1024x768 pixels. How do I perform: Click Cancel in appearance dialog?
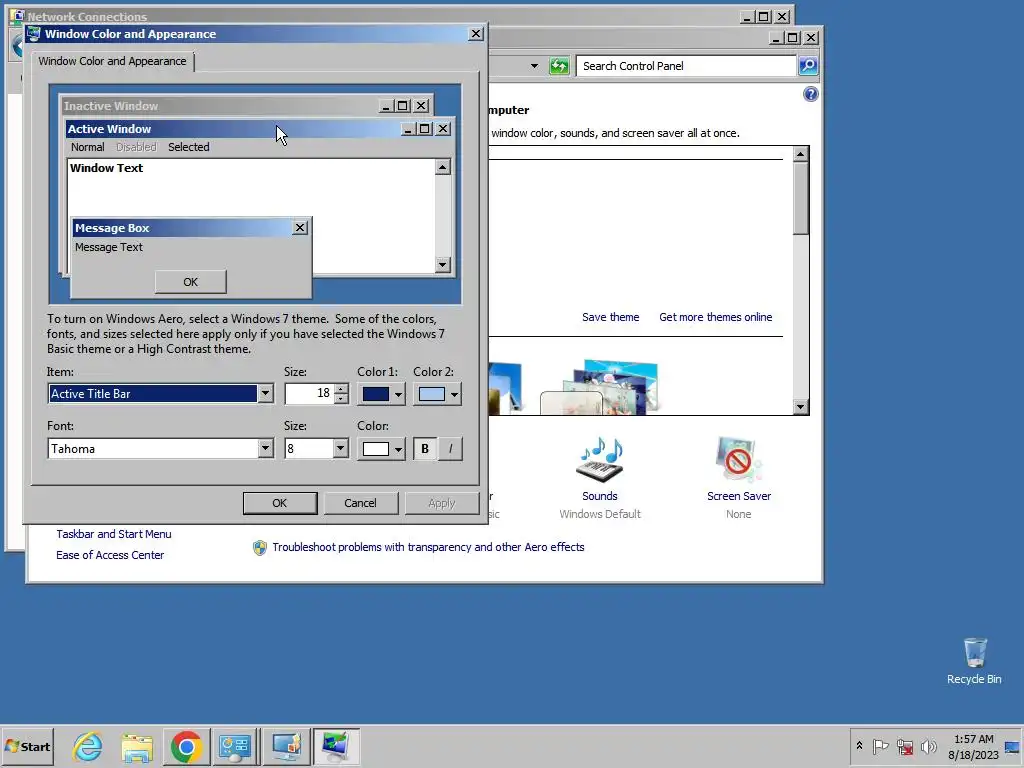click(x=360, y=503)
